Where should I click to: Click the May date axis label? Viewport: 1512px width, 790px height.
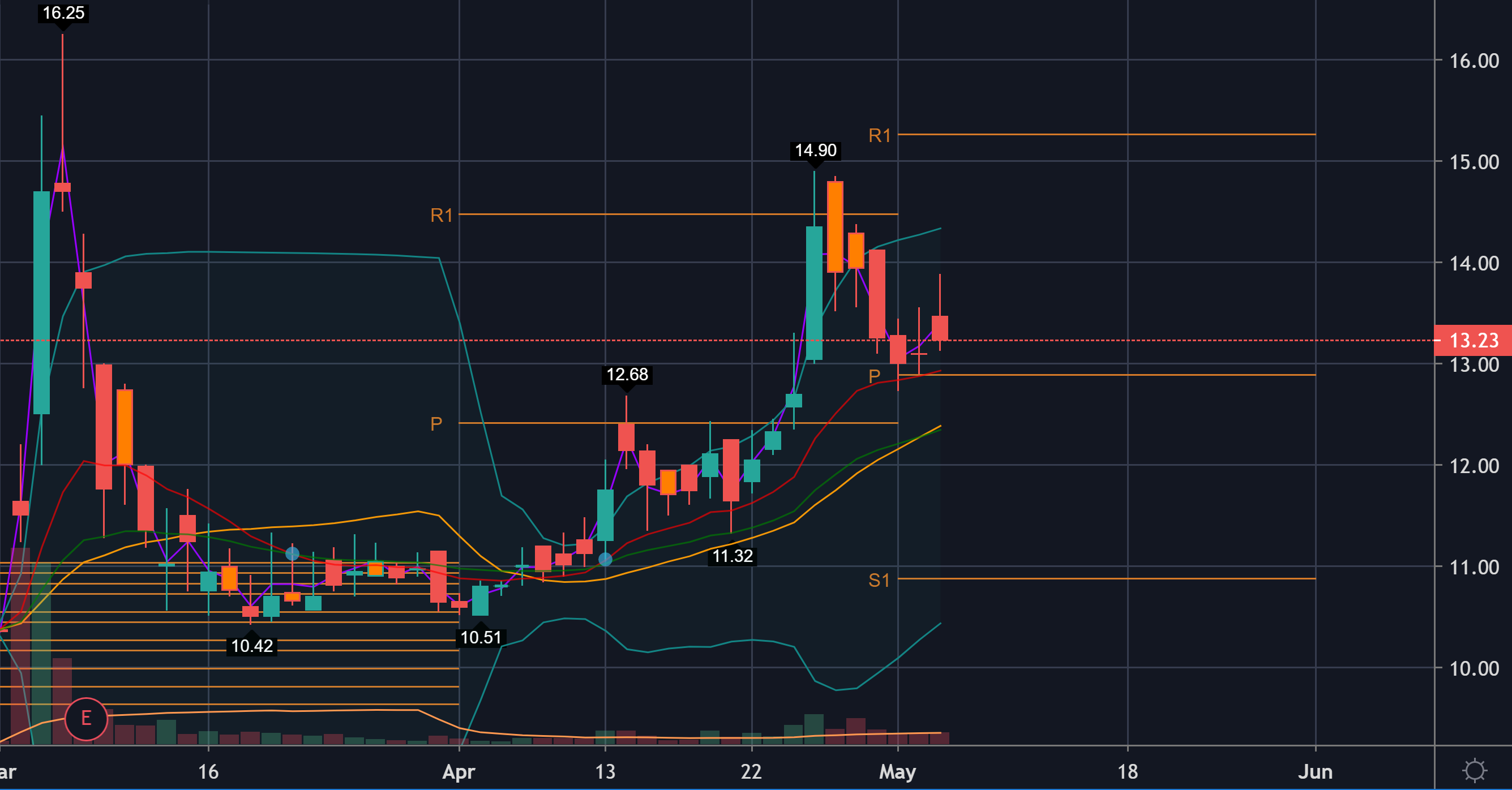click(897, 771)
